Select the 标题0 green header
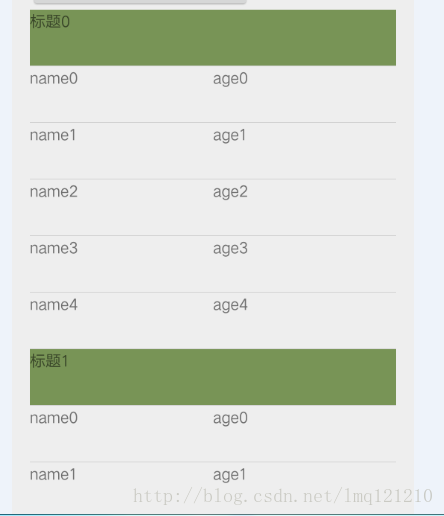This screenshot has height=516, width=444. (213, 38)
